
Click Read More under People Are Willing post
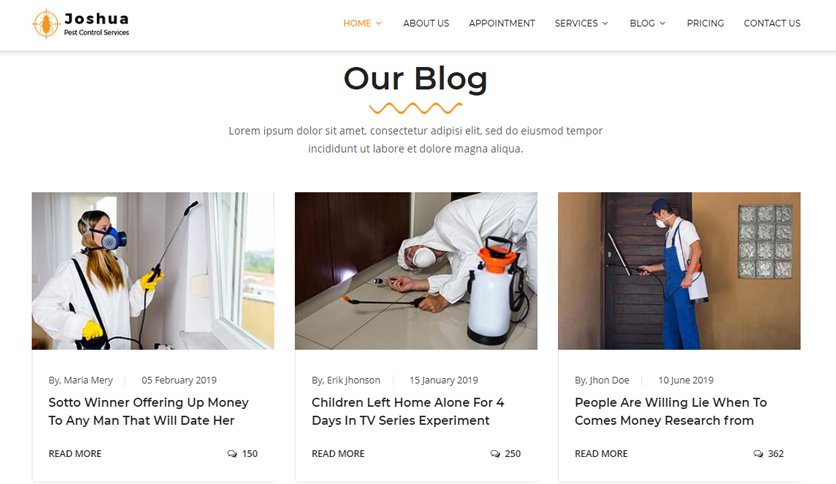pyautogui.click(x=601, y=454)
